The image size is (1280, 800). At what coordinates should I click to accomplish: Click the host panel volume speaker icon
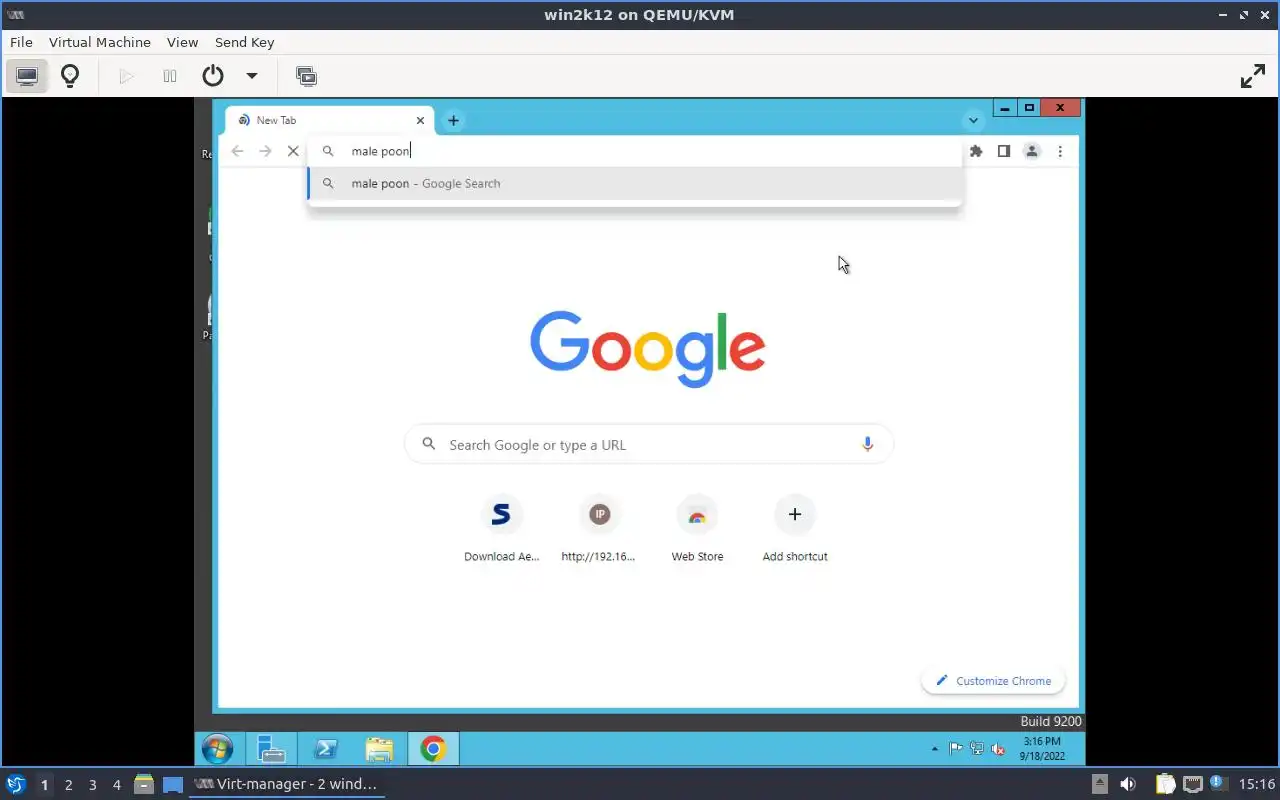(x=1127, y=784)
